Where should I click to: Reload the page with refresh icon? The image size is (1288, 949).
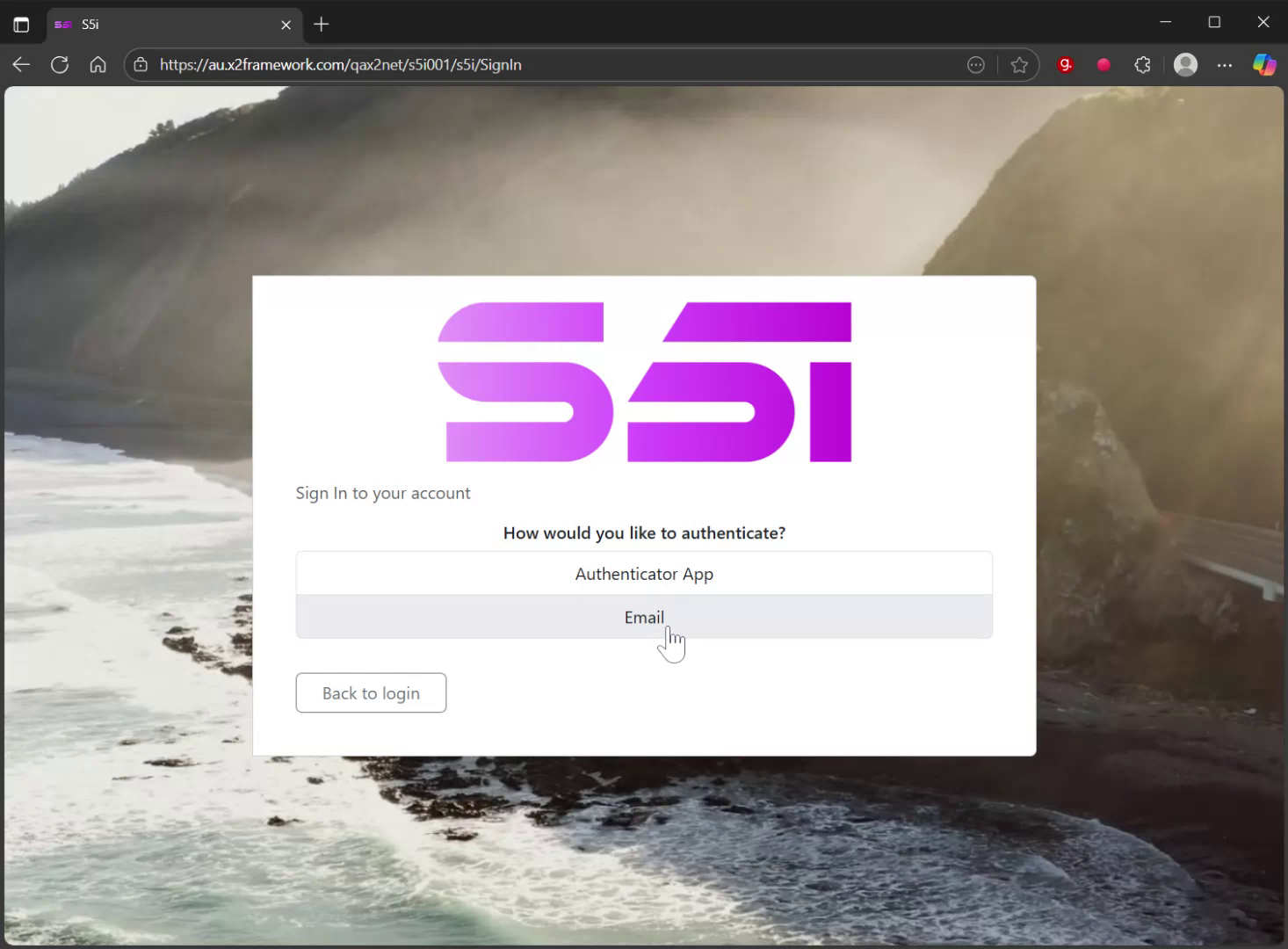coord(60,64)
